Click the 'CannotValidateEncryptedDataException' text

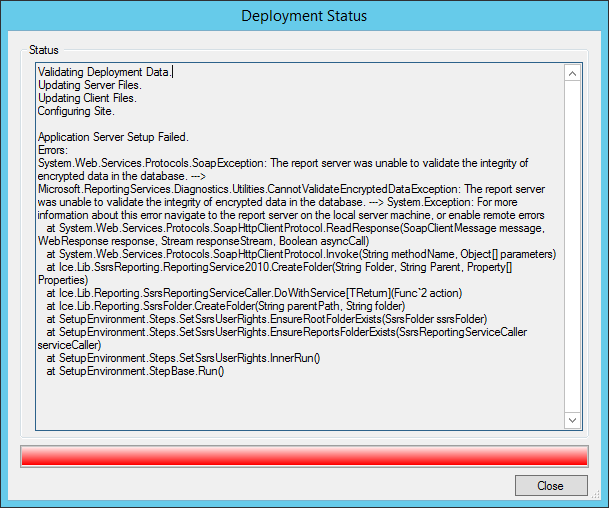[x=364, y=189]
